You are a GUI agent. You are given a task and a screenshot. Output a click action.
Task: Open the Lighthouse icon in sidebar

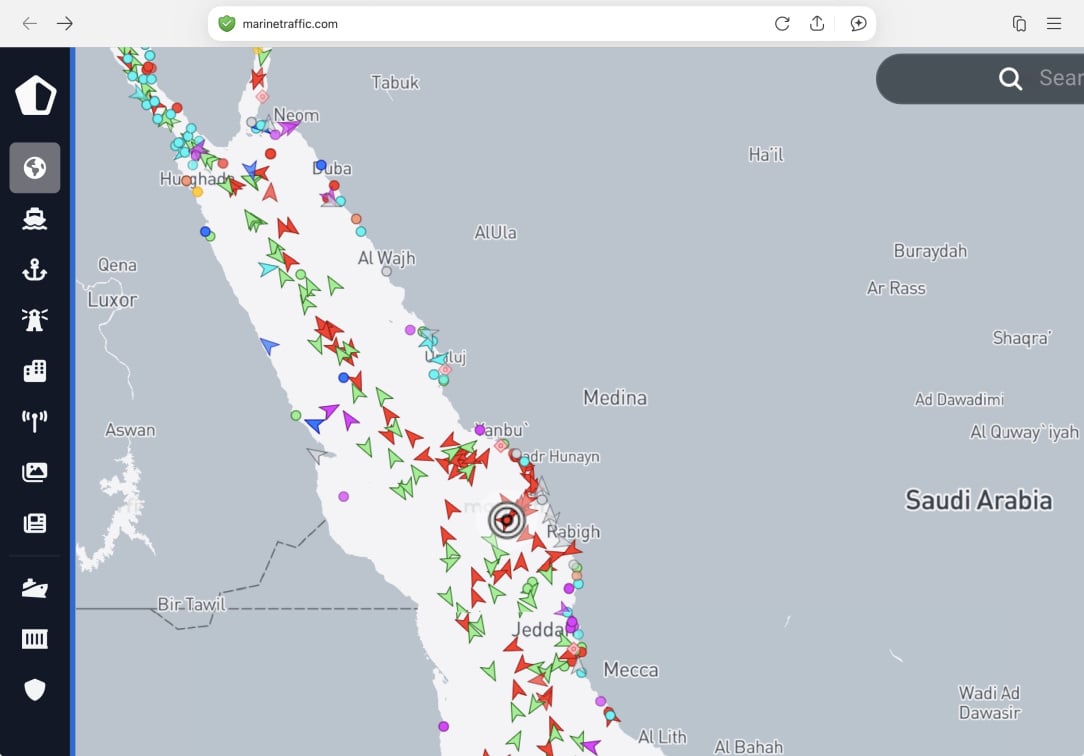(x=35, y=320)
